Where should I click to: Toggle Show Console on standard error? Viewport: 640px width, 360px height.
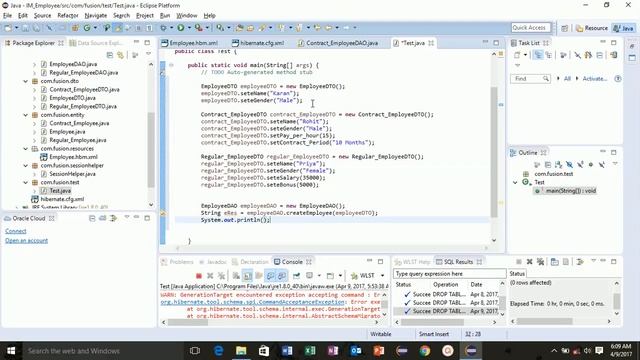click(282, 276)
